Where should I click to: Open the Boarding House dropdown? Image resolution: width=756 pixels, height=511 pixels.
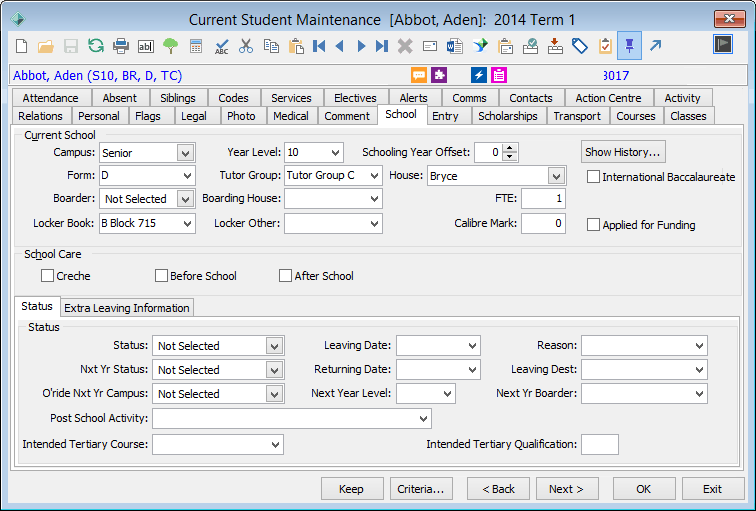(x=374, y=199)
